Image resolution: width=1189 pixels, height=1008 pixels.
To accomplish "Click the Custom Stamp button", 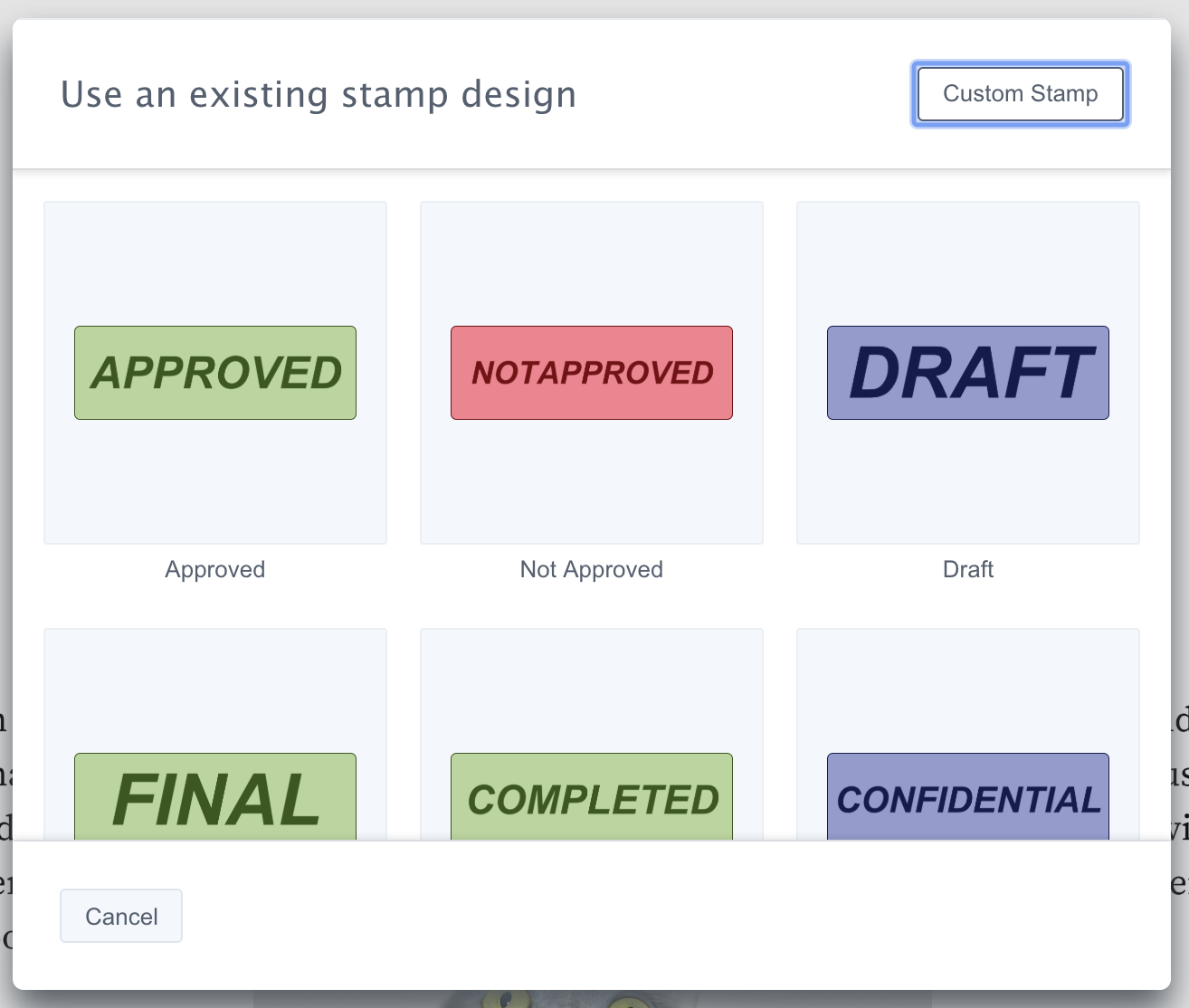I will coord(1020,93).
